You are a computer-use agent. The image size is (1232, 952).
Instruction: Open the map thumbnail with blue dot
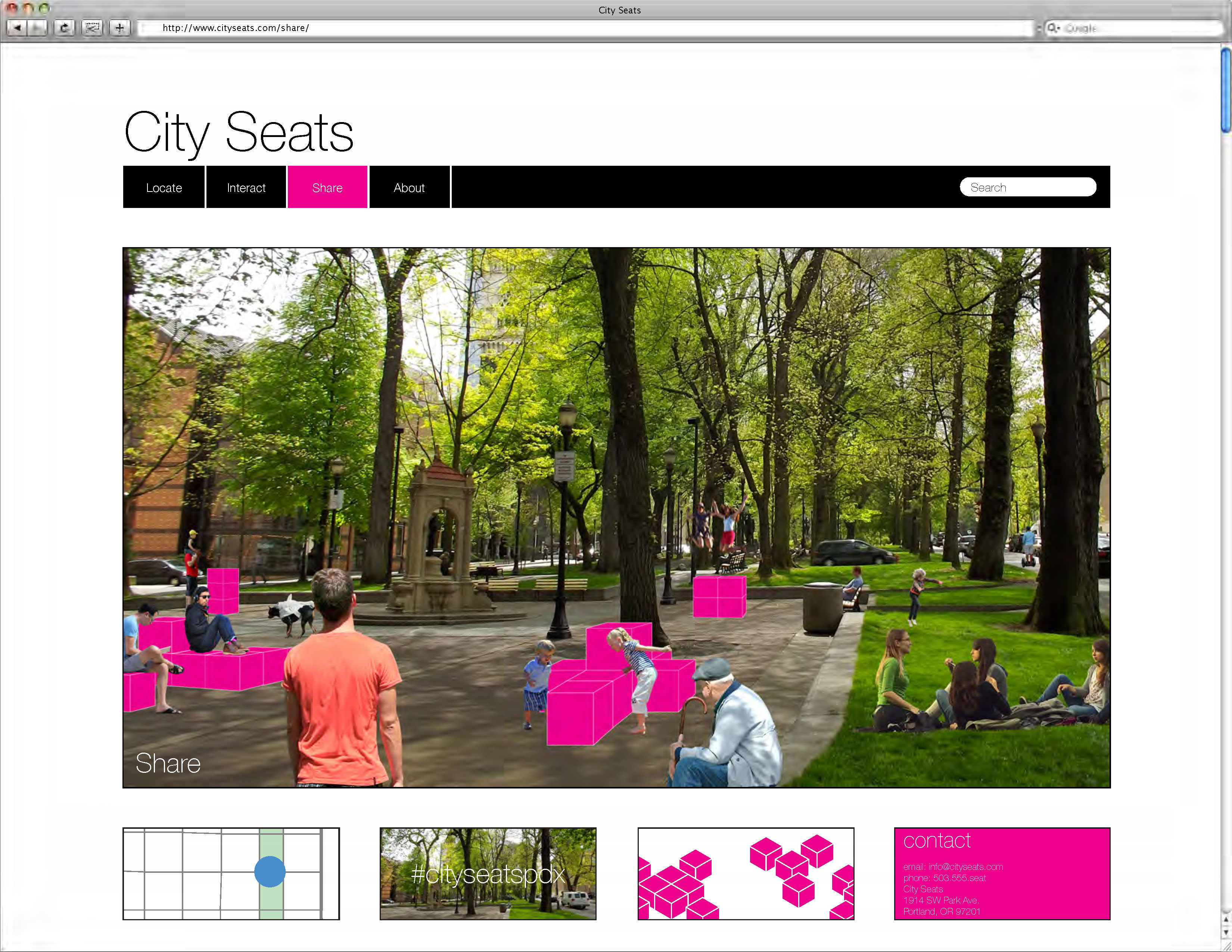point(231,874)
